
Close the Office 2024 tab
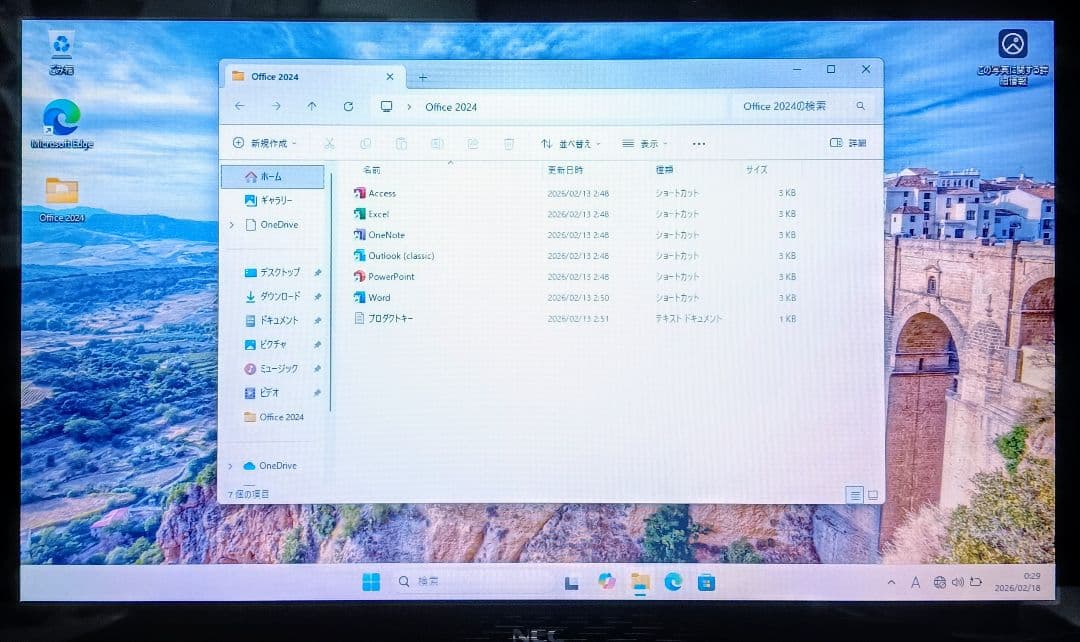coord(390,76)
